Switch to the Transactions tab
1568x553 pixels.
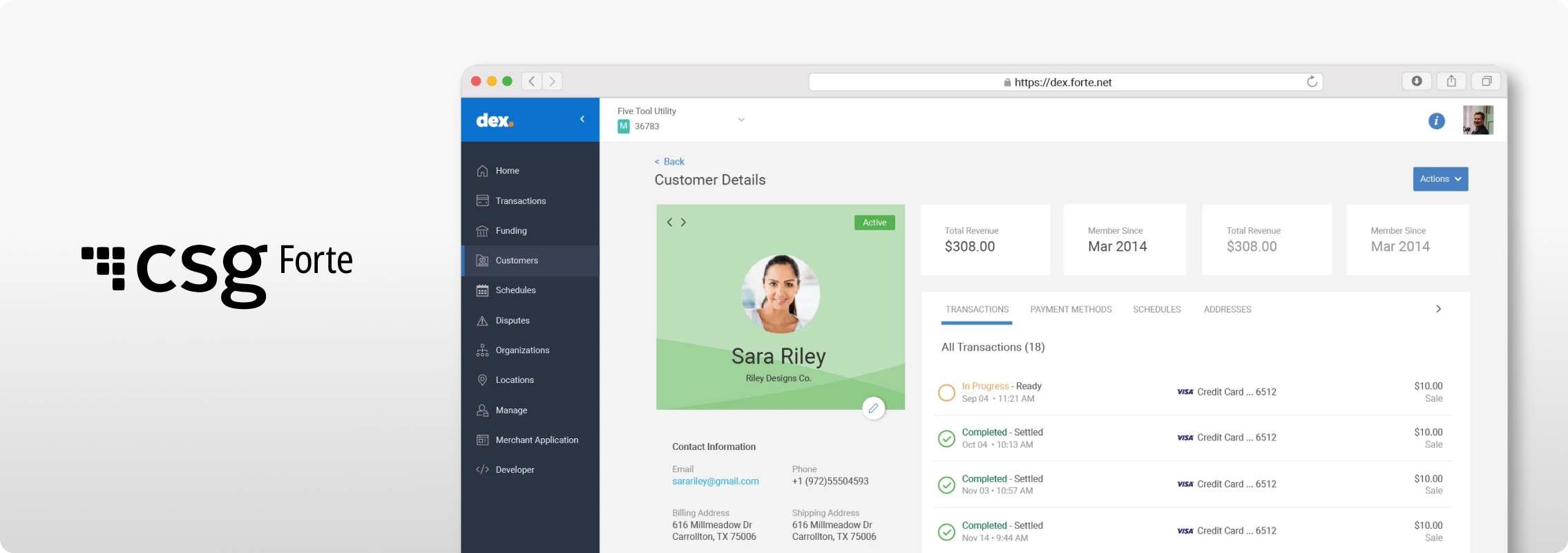(x=977, y=310)
